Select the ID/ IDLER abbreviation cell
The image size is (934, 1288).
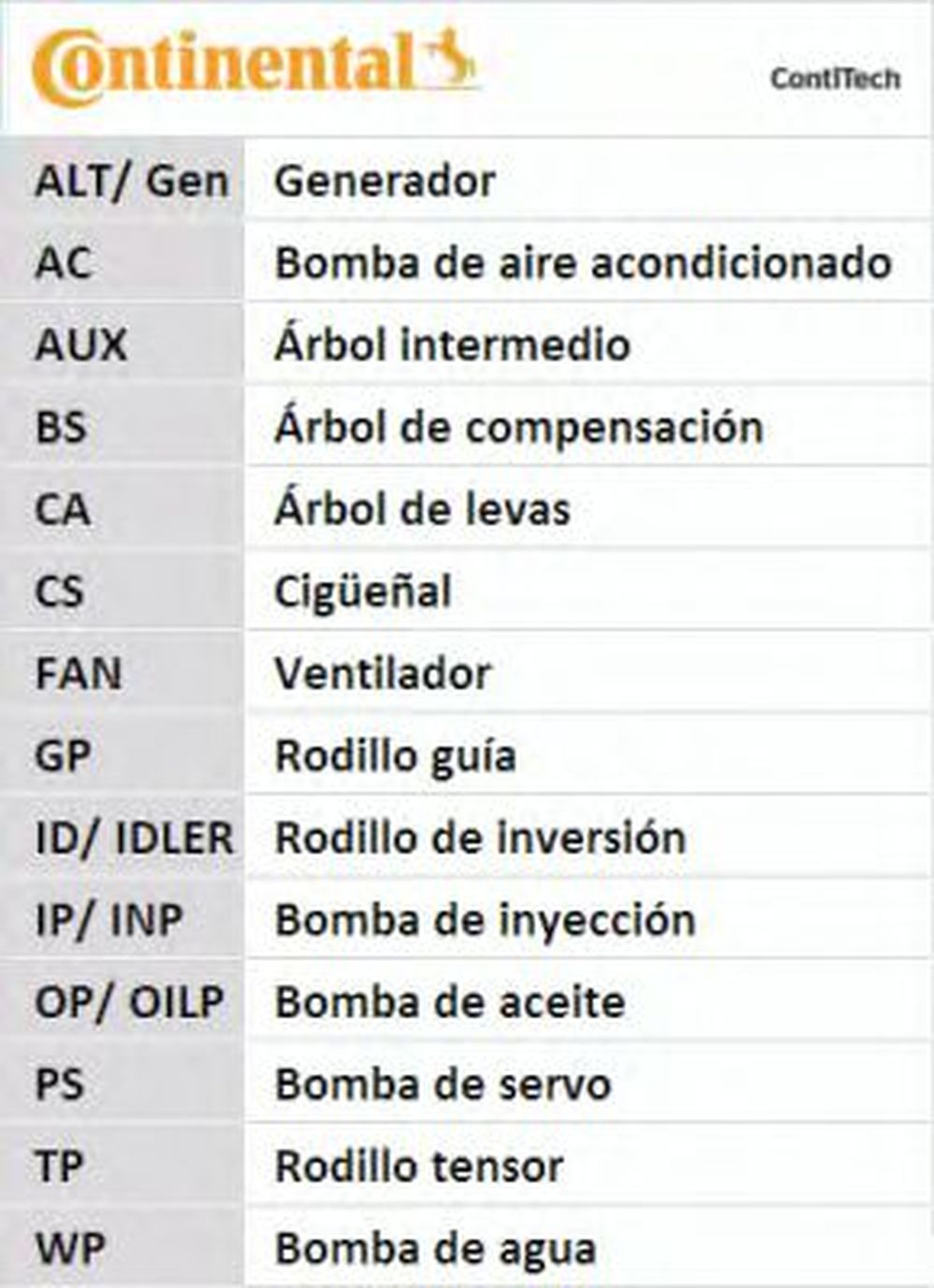tap(133, 838)
